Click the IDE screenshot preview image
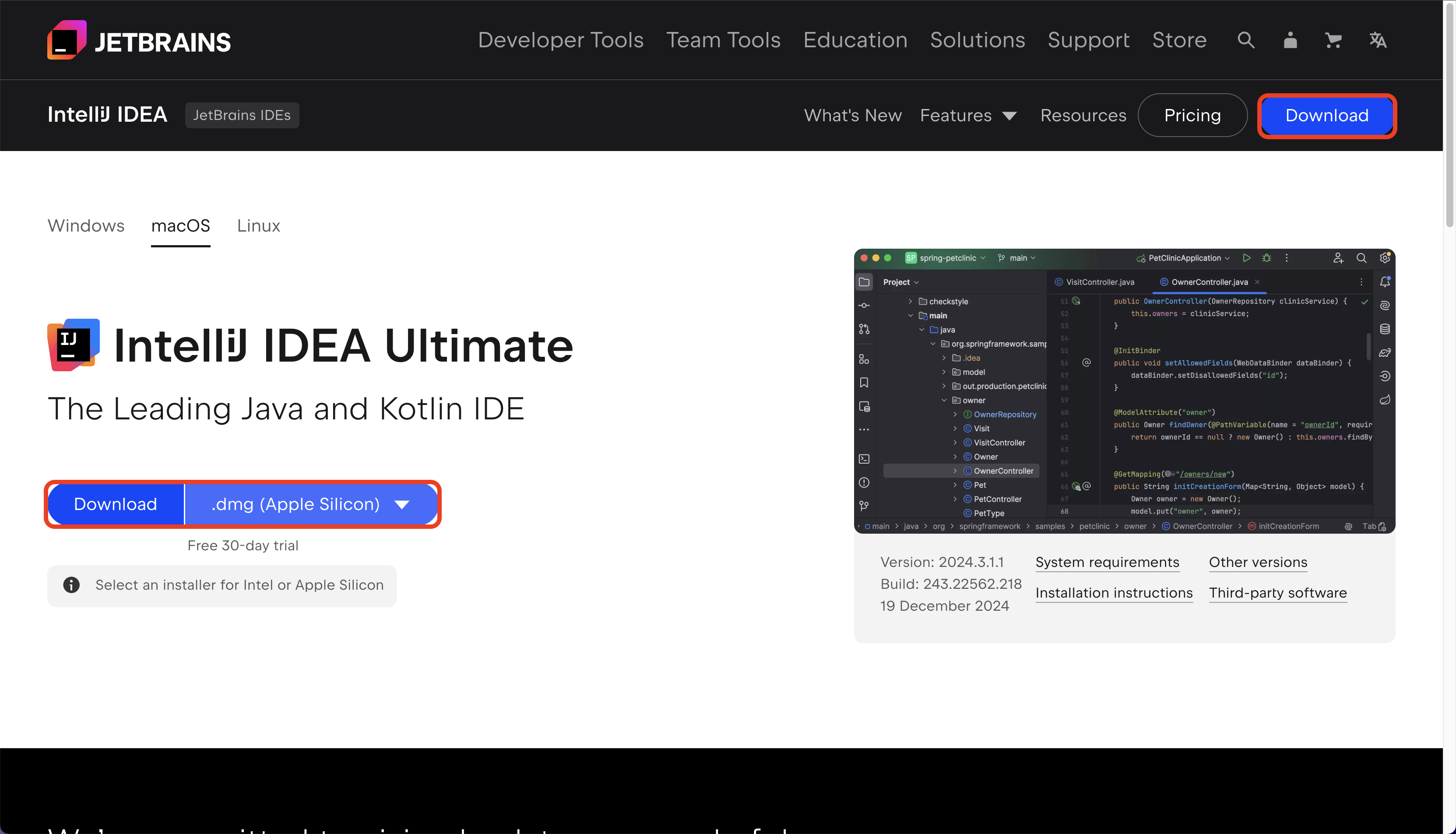The image size is (1456, 834). pos(1124,391)
